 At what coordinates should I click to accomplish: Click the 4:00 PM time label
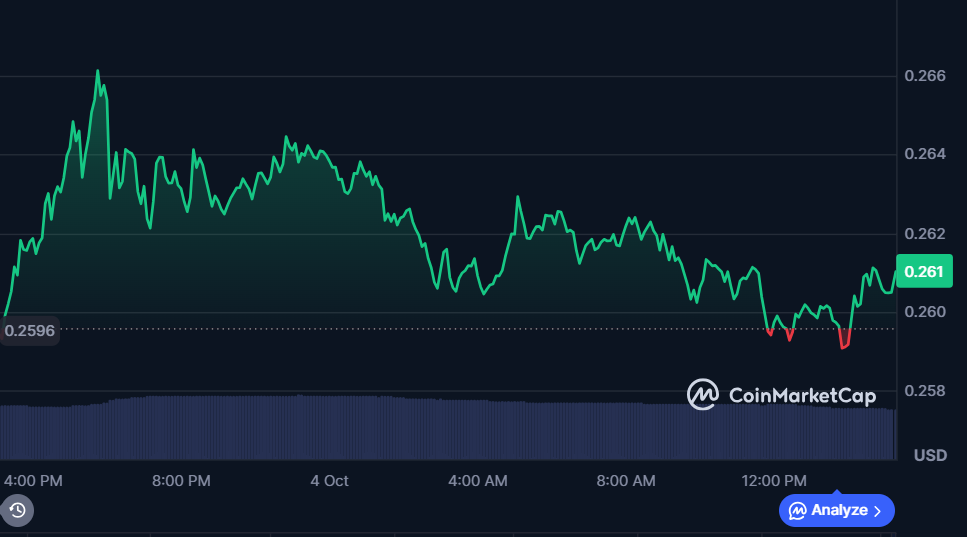(x=33, y=481)
